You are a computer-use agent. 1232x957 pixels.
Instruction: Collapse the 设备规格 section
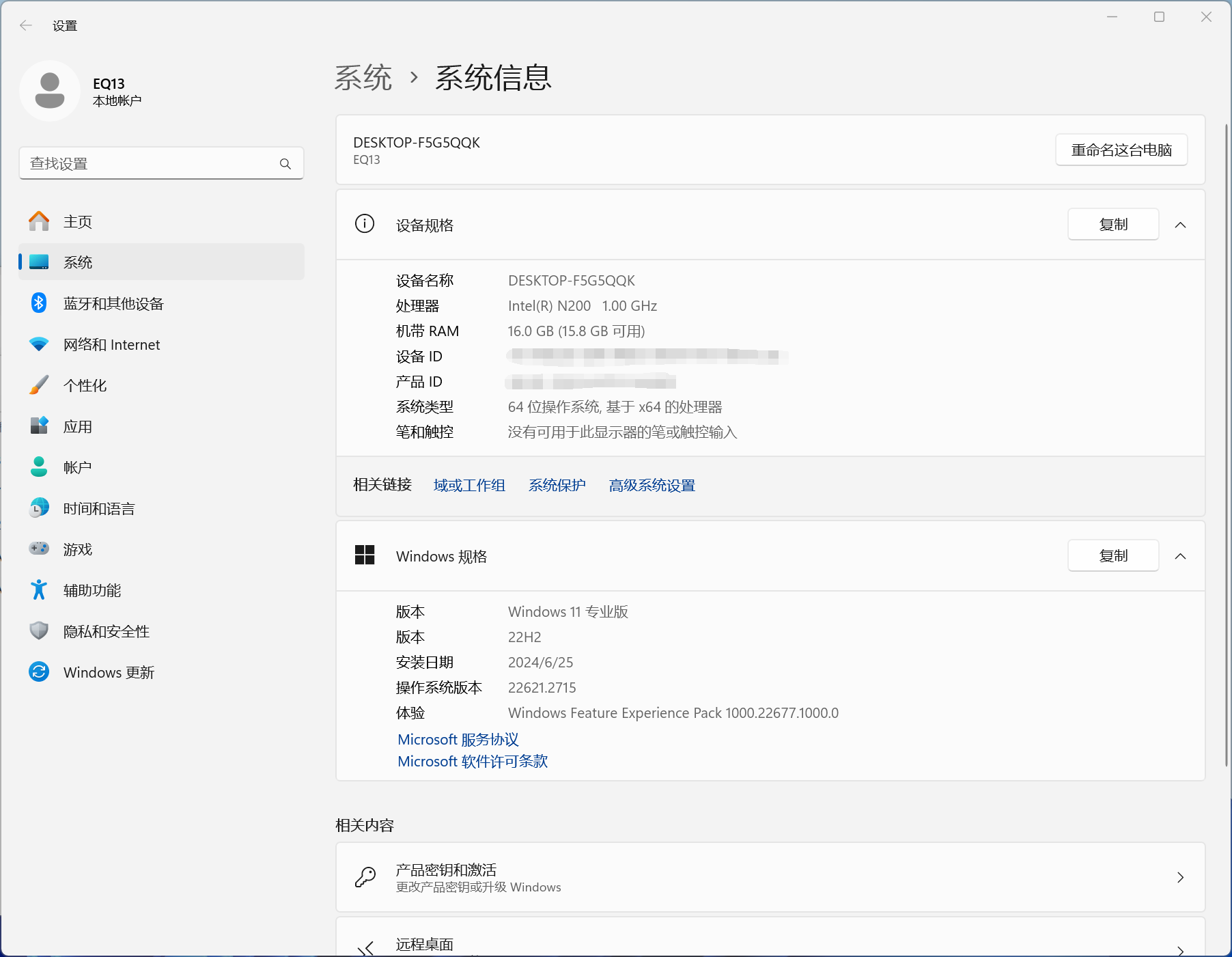(1180, 225)
